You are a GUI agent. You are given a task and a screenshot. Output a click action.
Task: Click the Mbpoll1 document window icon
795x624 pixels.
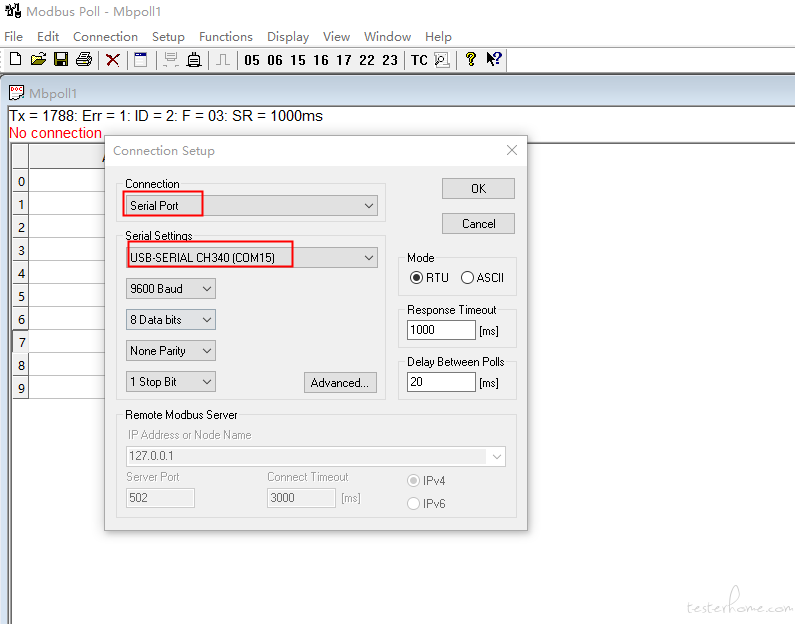pyautogui.click(x=17, y=93)
